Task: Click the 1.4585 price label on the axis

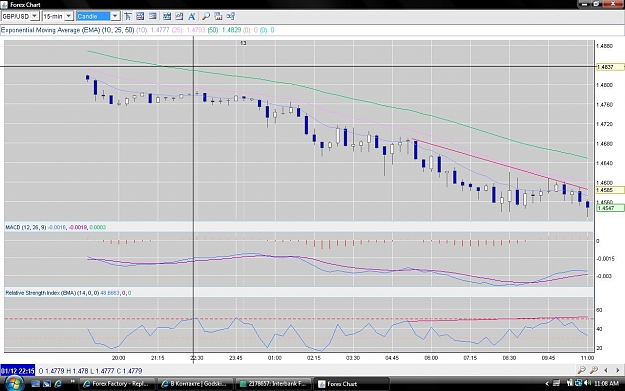Action: (609, 190)
